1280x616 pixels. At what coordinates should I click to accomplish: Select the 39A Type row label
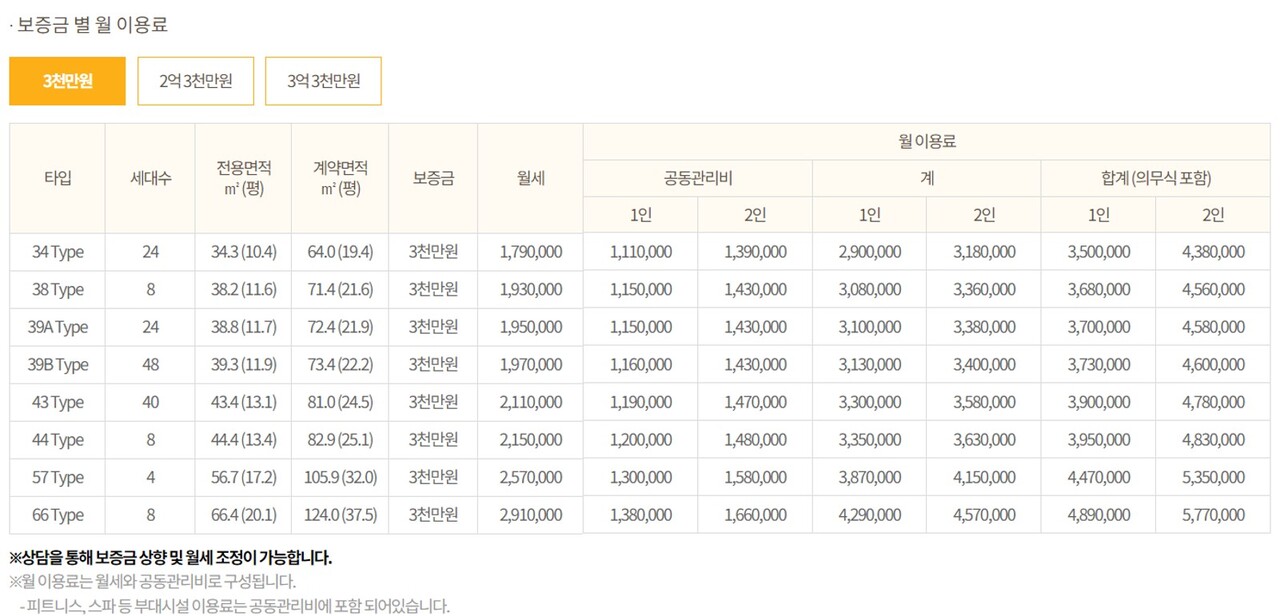click(x=57, y=327)
